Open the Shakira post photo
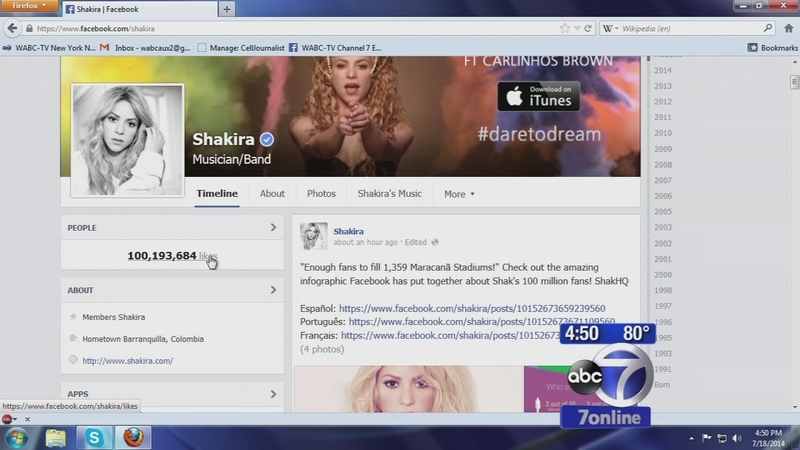The image size is (800, 450). point(408,389)
